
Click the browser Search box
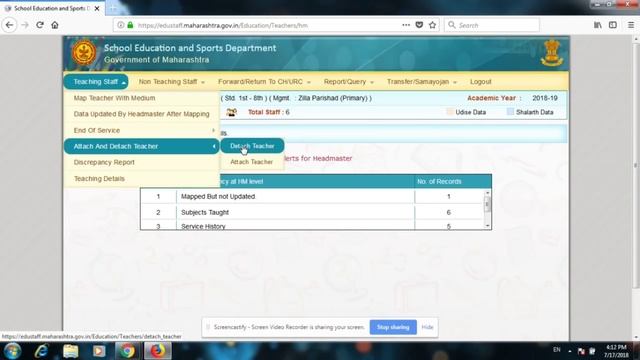pos(491,25)
